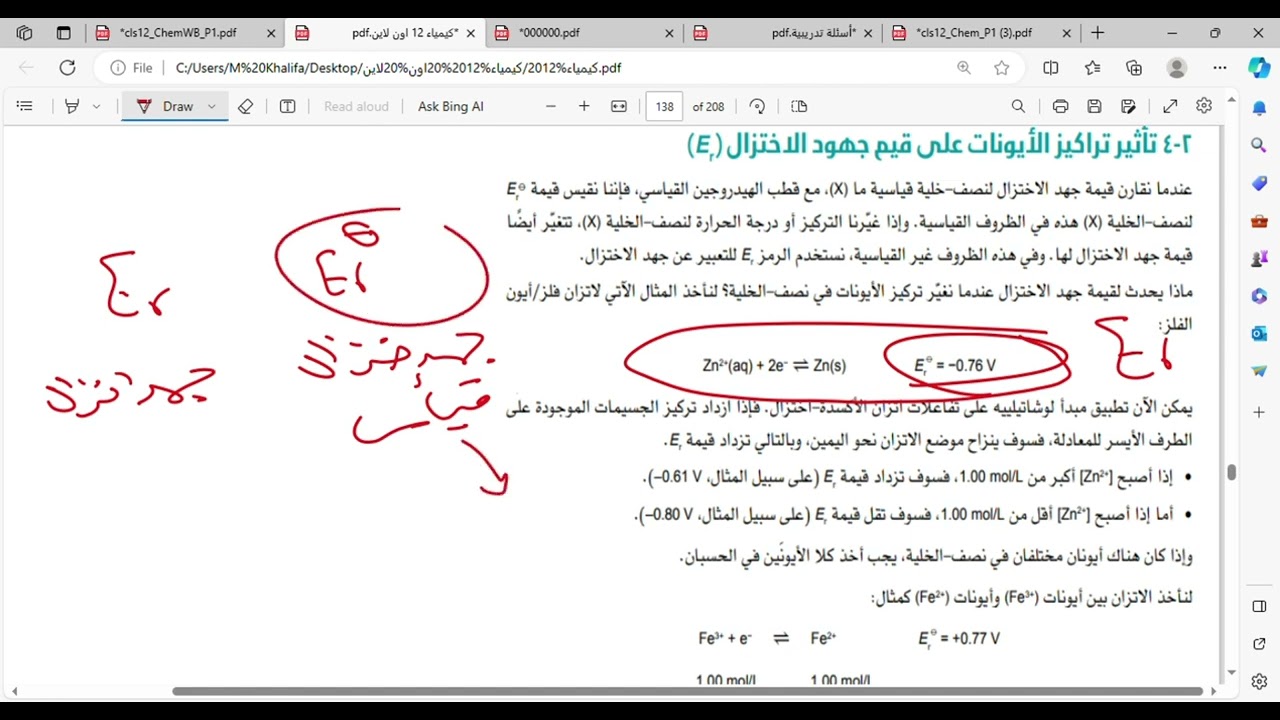The image size is (1280, 720).
Task: Open the Settings and more menu
Action: pos(1220,68)
